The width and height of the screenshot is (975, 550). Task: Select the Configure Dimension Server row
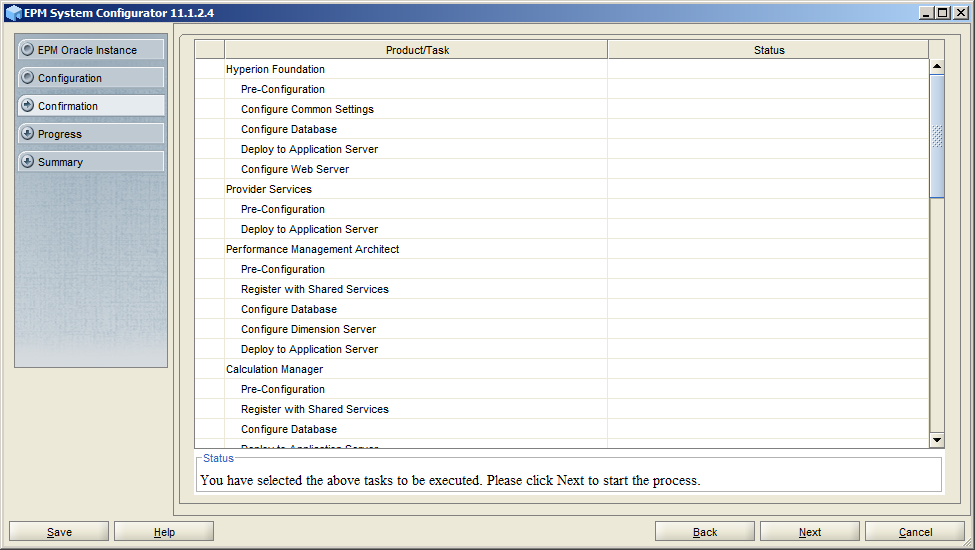[562, 329]
